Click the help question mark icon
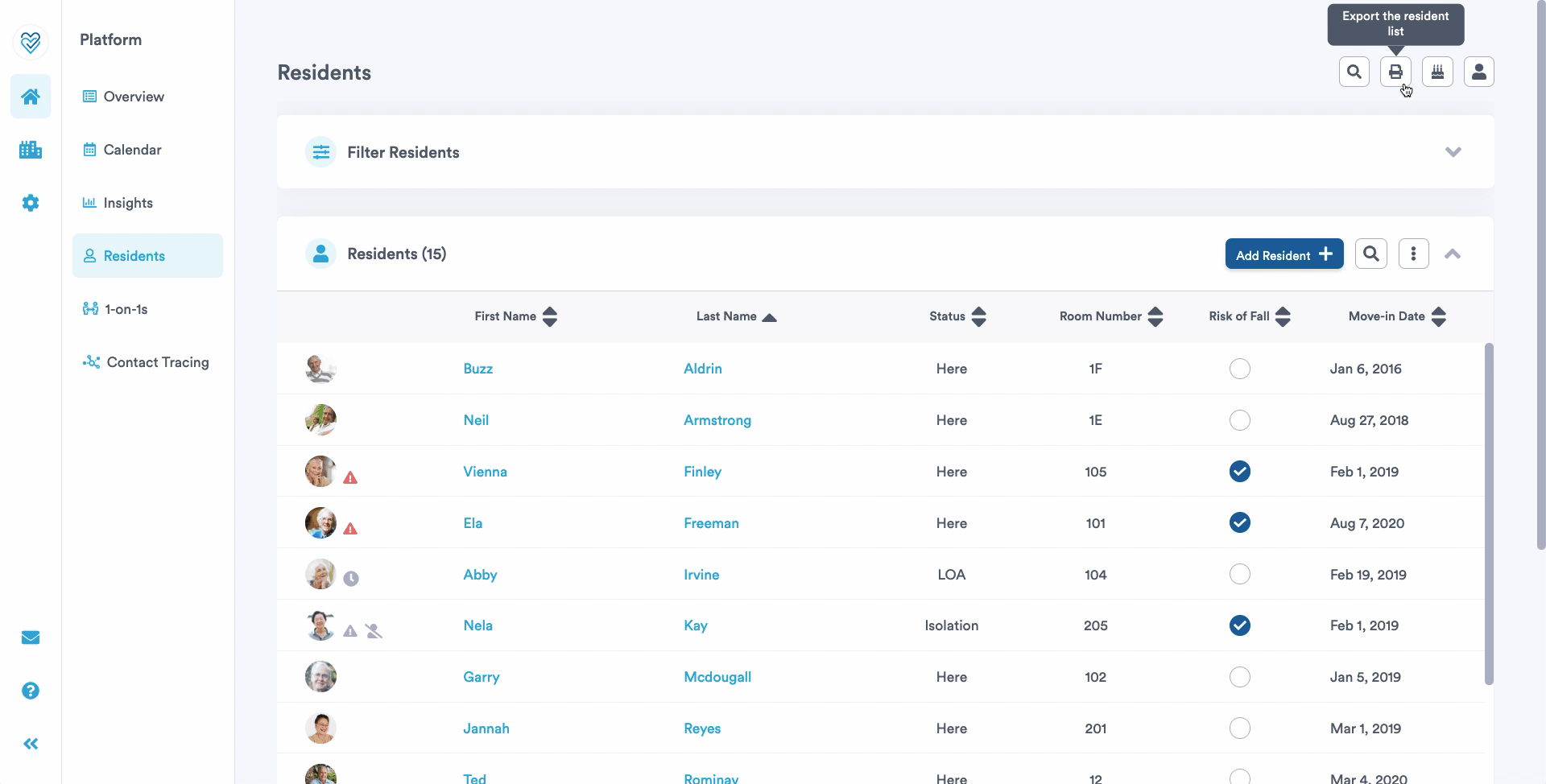 (31, 691)
